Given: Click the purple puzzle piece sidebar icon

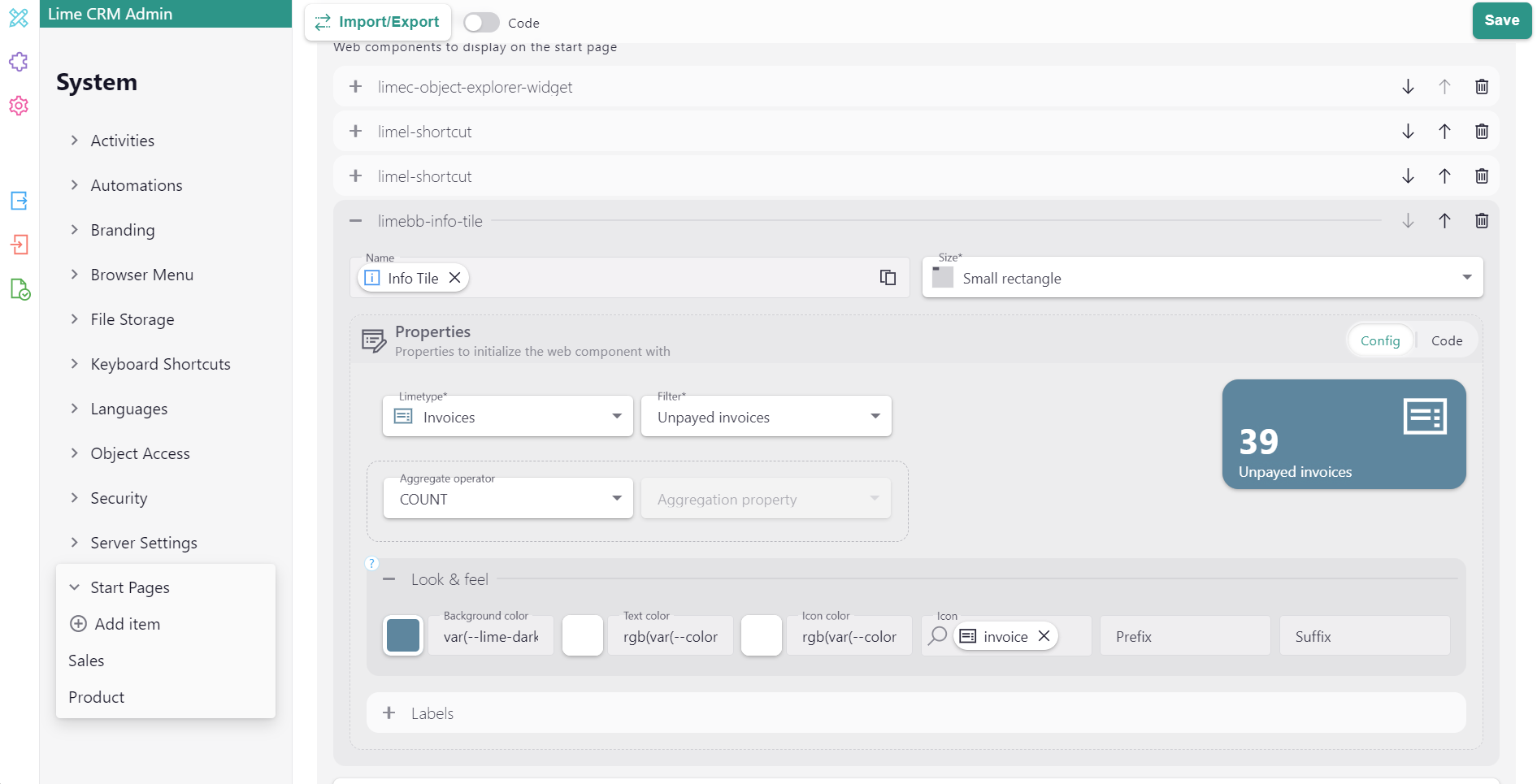Looking at the screenshot, I should point(19,62).
